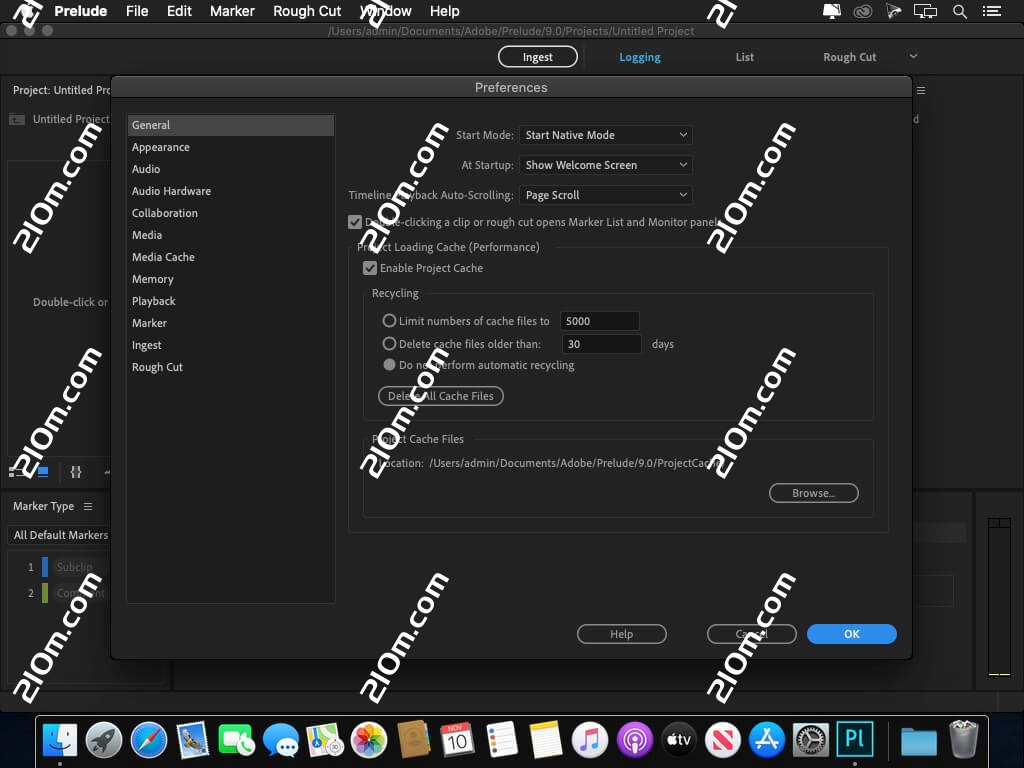This screenshot has height=768, width=1024.
Task: Click the cache file limit field 5000
Action: point(600,321)
